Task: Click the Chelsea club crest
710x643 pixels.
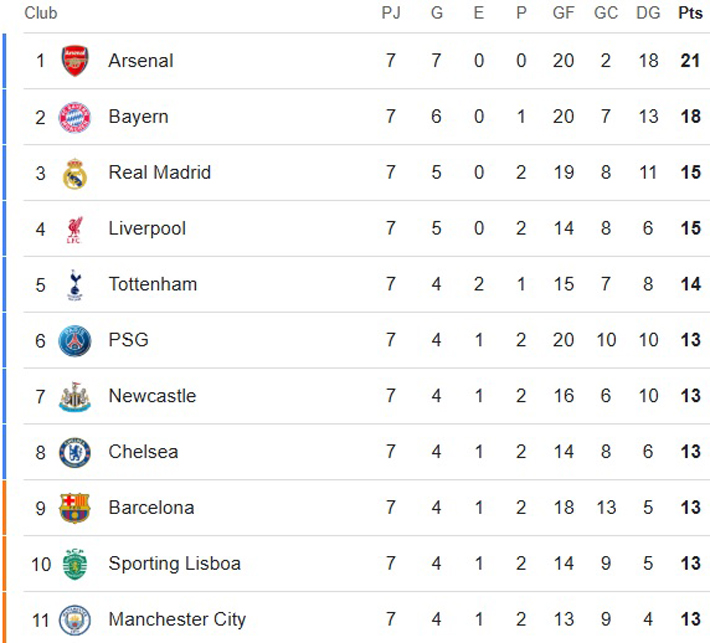Action: click(x=75, y=452)
